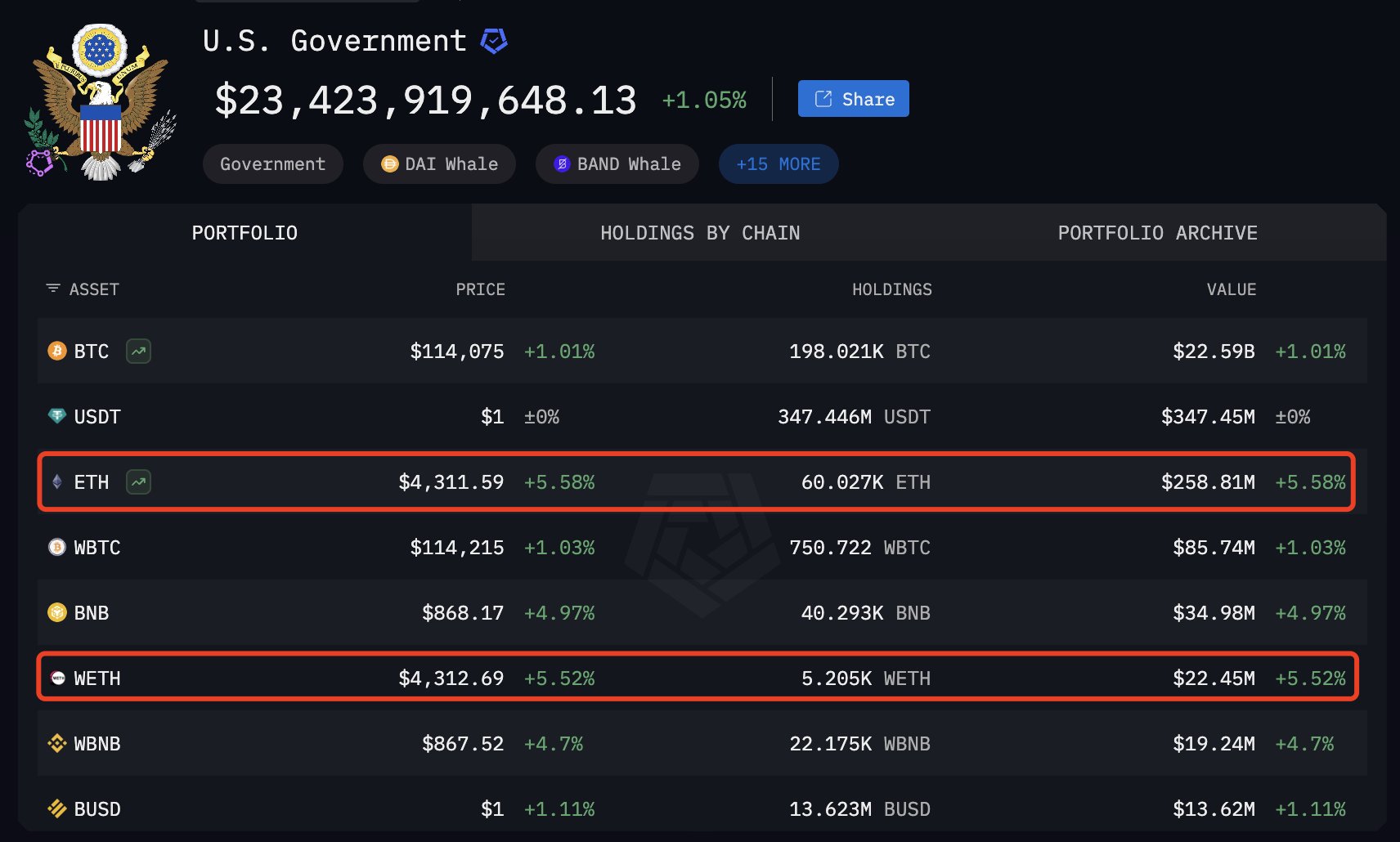The height and width of the screenshot is (842, 1400).
Task: Open the DAI Whale tag
Action: click(x=439, y=163)
